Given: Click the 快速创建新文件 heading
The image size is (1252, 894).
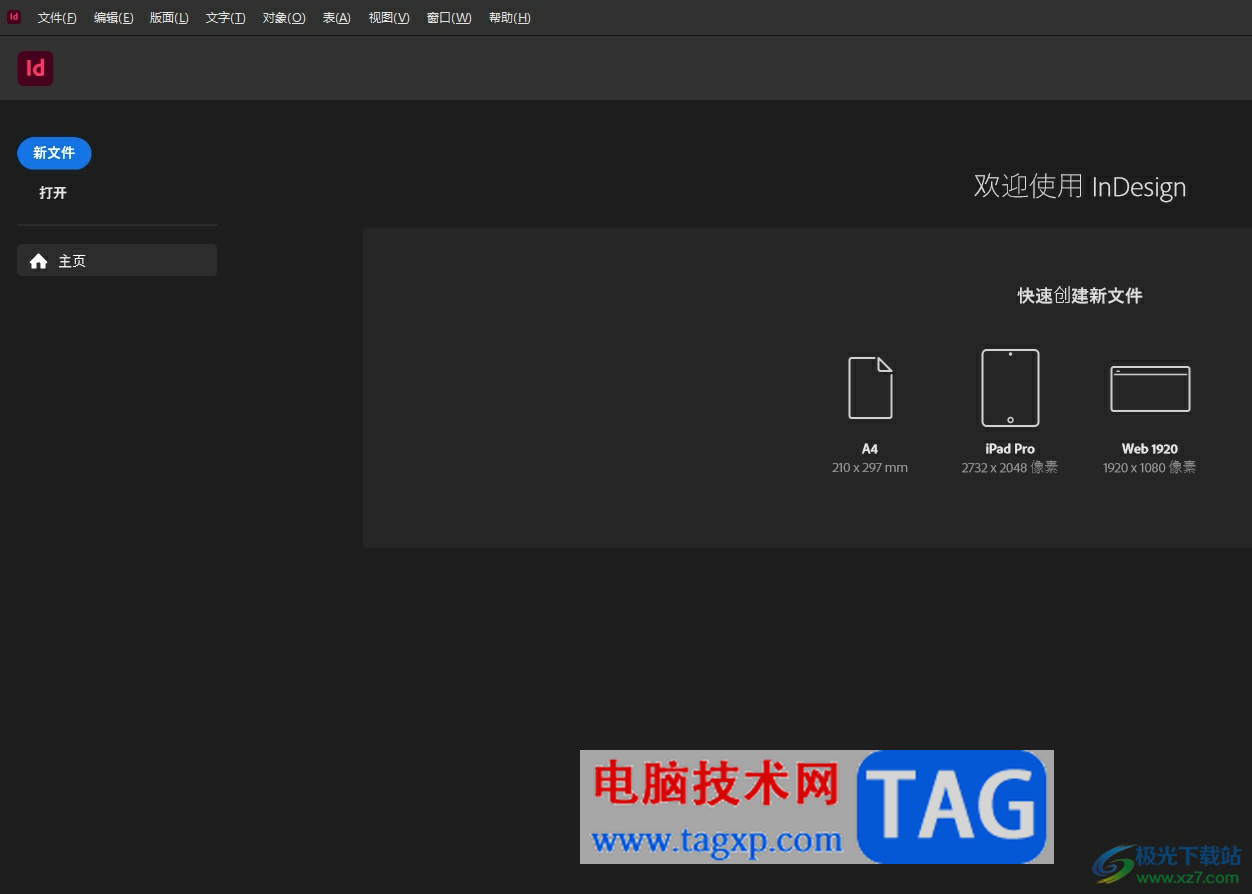Looking at the screenshot, I should (1080, 296).
